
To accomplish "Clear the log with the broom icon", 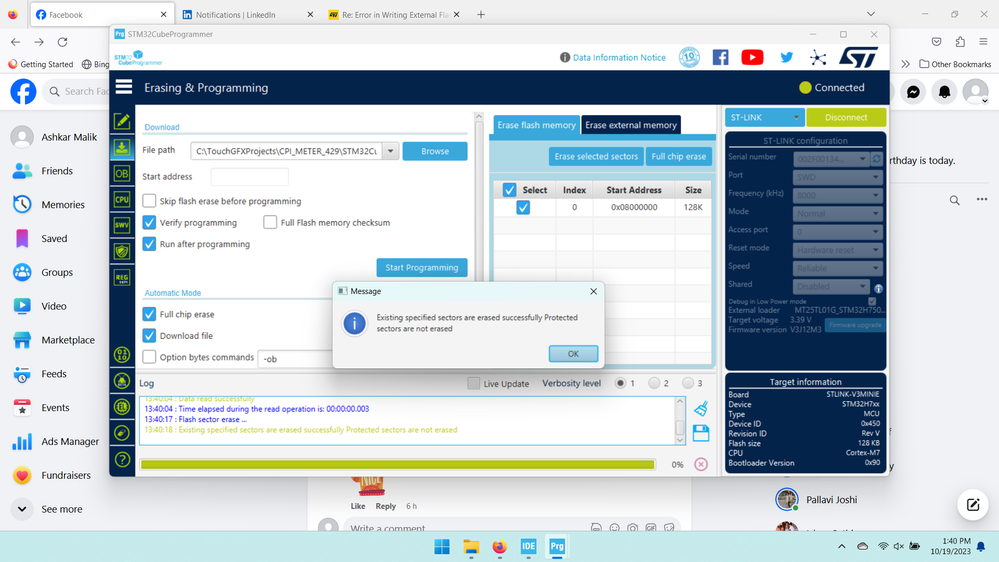I will pos(701,408).
